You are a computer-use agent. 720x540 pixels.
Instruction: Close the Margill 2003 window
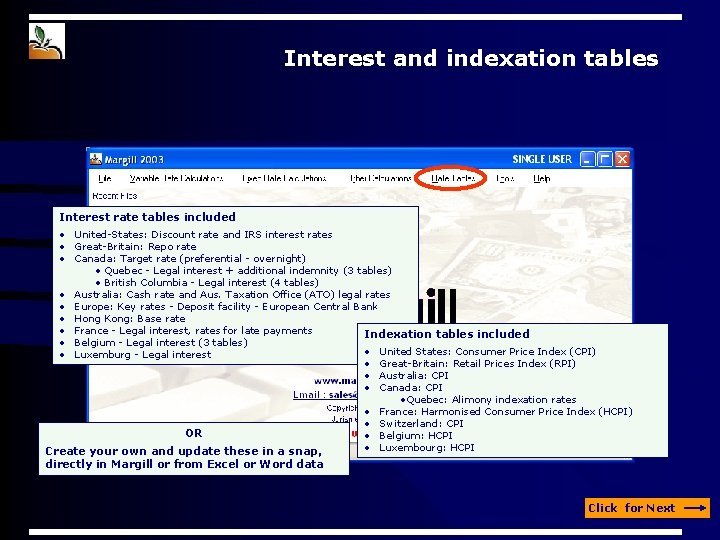[622, 159]
